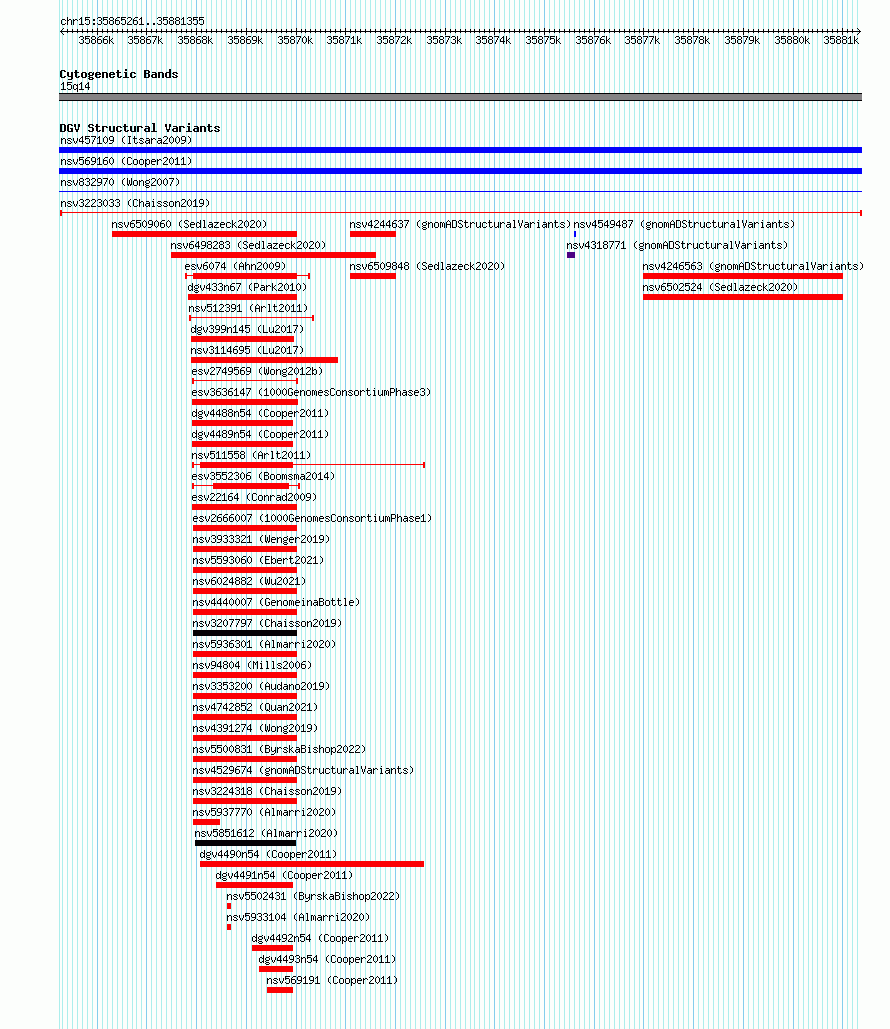
Task: Click nsv6024882 (Wu2021) label
Action: (x=249, y=581)
